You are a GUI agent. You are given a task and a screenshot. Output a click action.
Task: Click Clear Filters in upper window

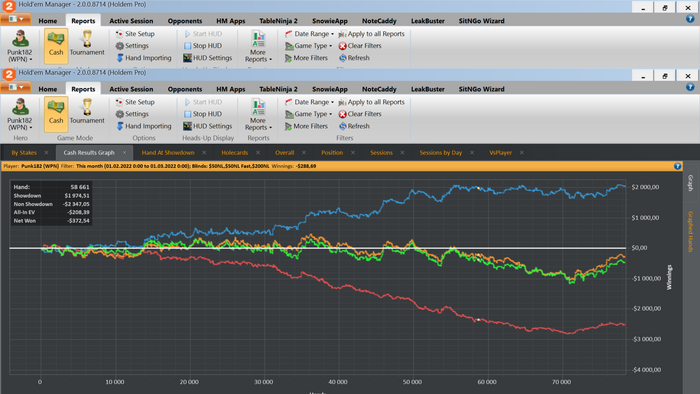[360, 46]
